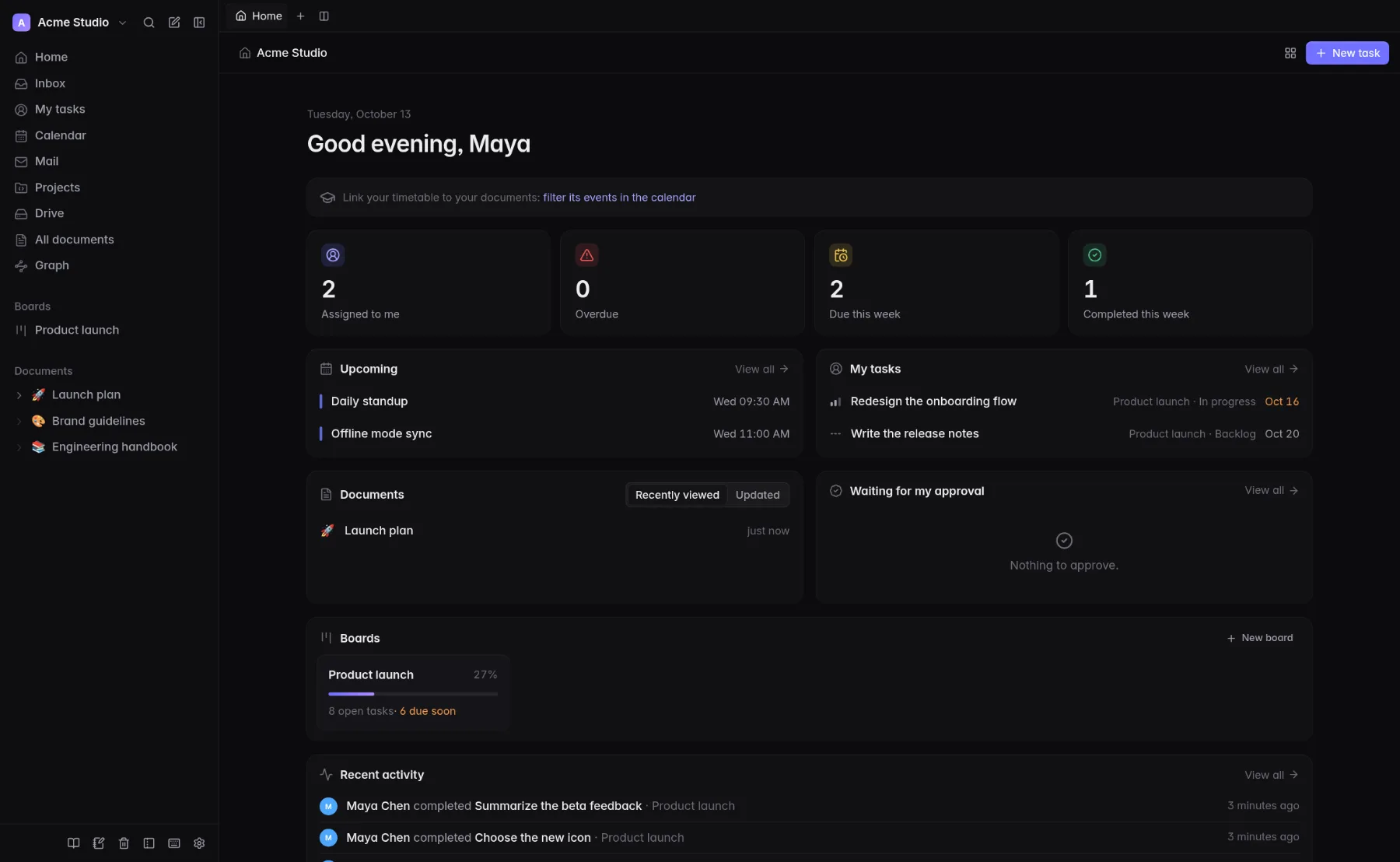Click the compose new document icon
This screenshot has width=1400, height=862.
click(x=174, y=23)
